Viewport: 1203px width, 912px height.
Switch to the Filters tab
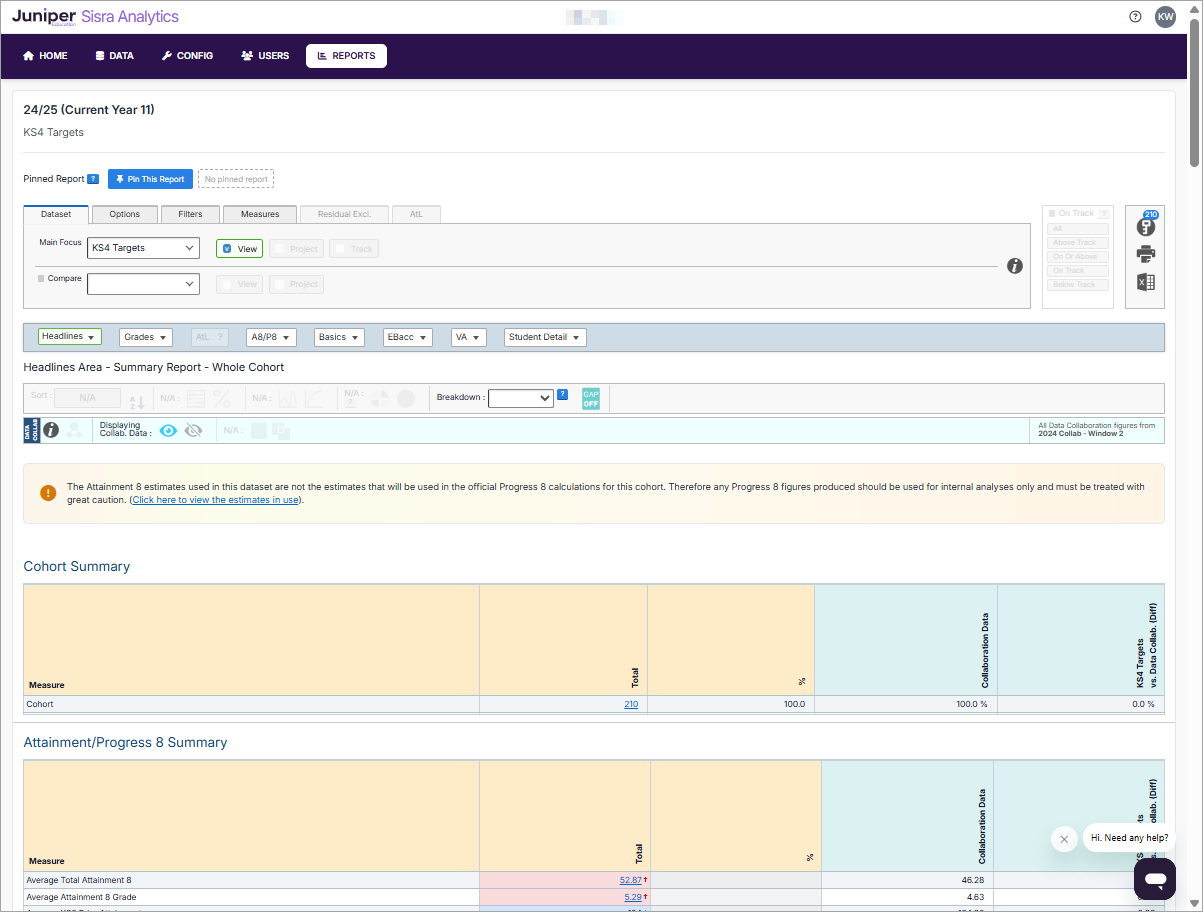[x=190, y=214]
